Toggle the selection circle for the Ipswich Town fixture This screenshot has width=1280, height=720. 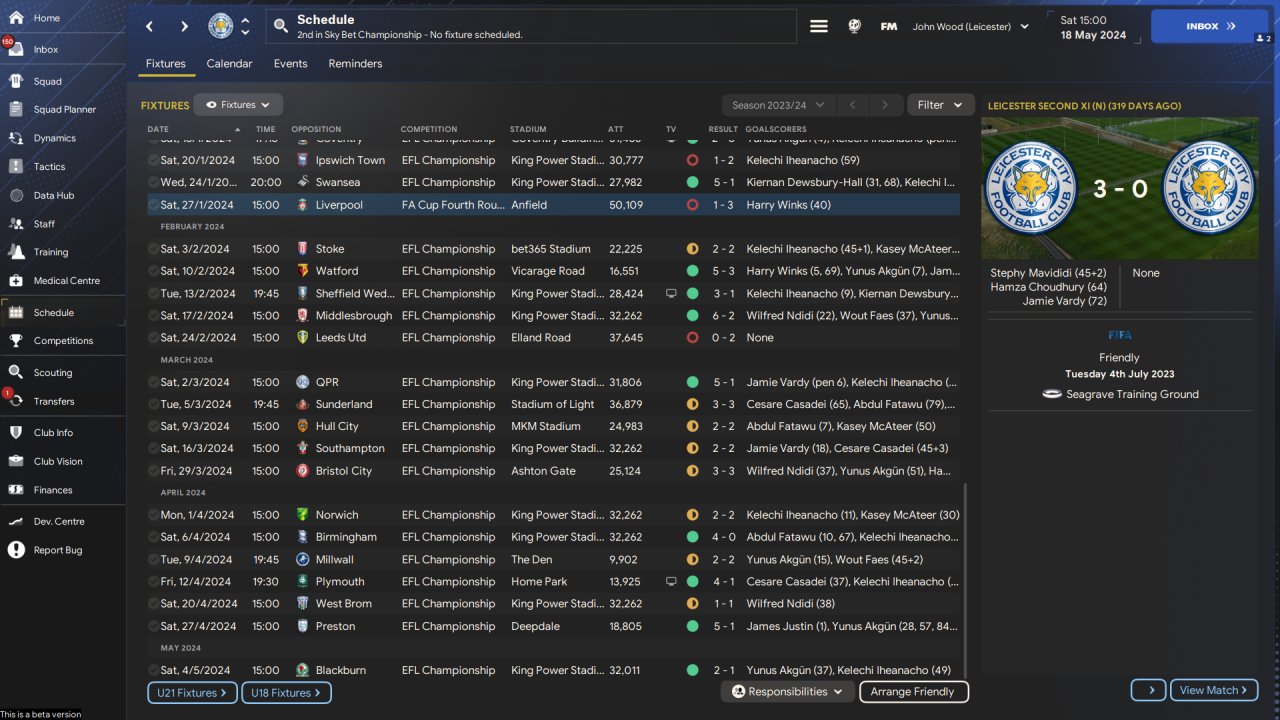pyautogui.click(x=153, y=160)
